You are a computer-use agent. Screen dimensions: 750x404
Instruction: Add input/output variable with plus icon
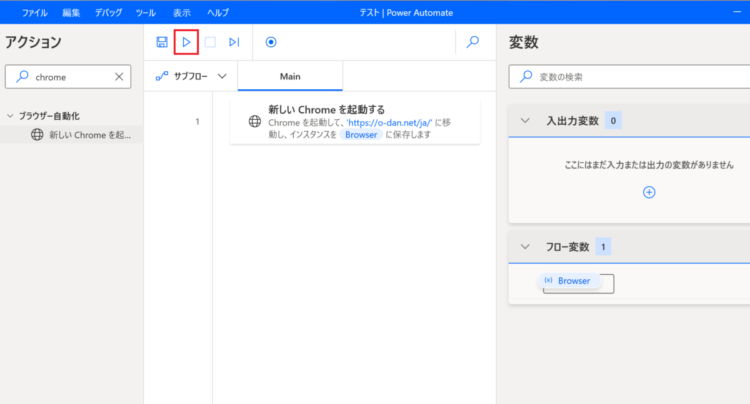[x=649, y=192]
